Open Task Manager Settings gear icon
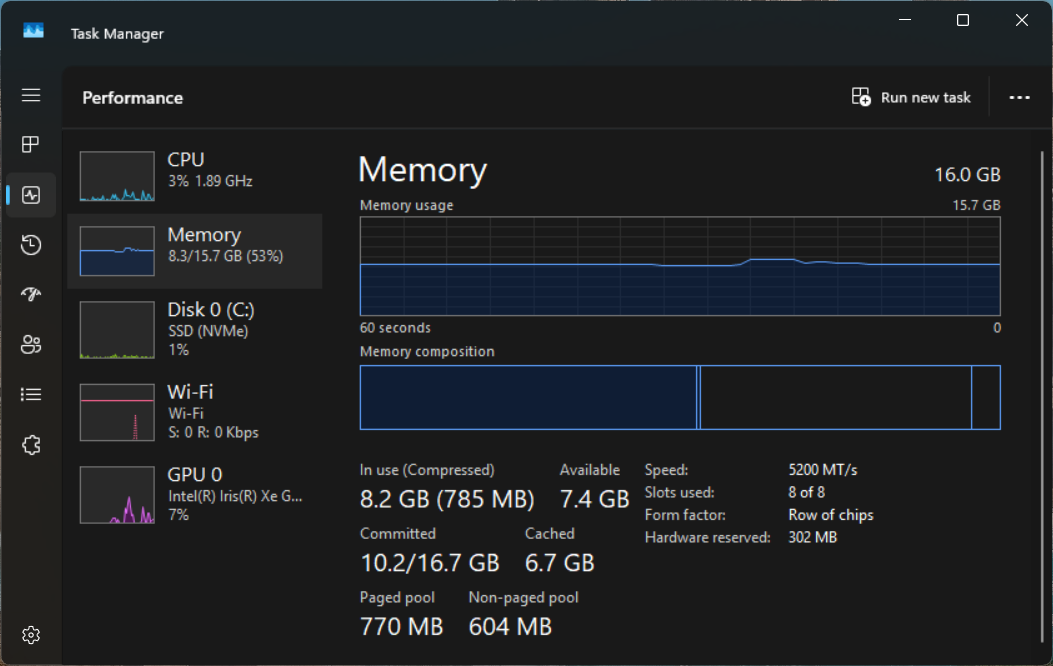Screen dimensions: 1053x666 point(31,635)
